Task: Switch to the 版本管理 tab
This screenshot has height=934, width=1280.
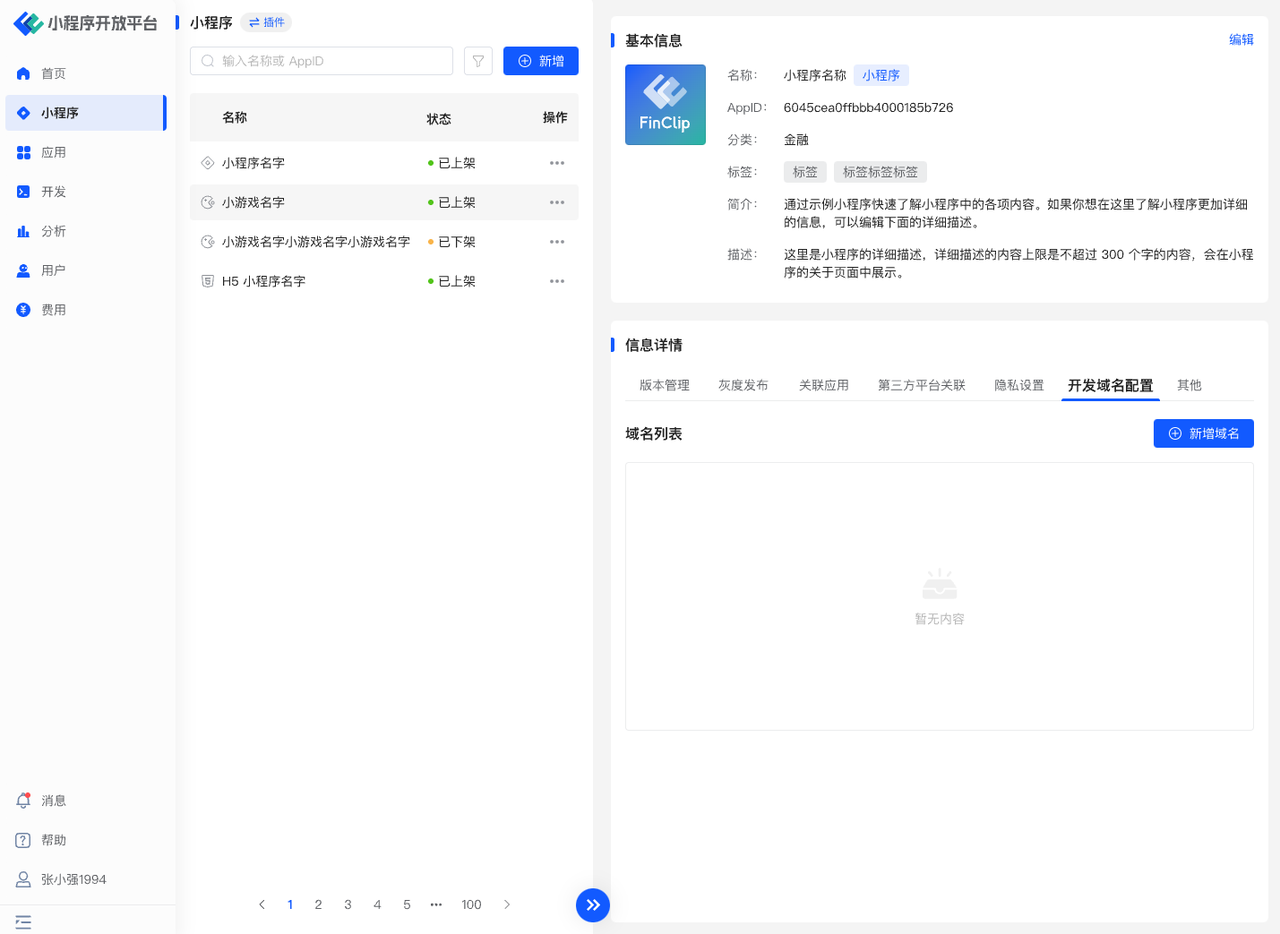Action: click(x=664, y=385)
